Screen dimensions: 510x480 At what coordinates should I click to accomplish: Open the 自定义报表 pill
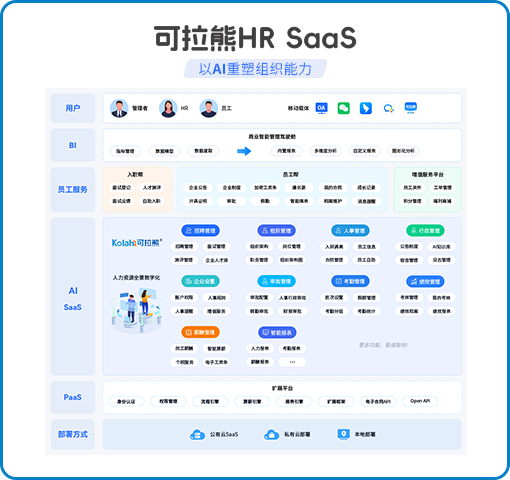(x=364, y=151)
